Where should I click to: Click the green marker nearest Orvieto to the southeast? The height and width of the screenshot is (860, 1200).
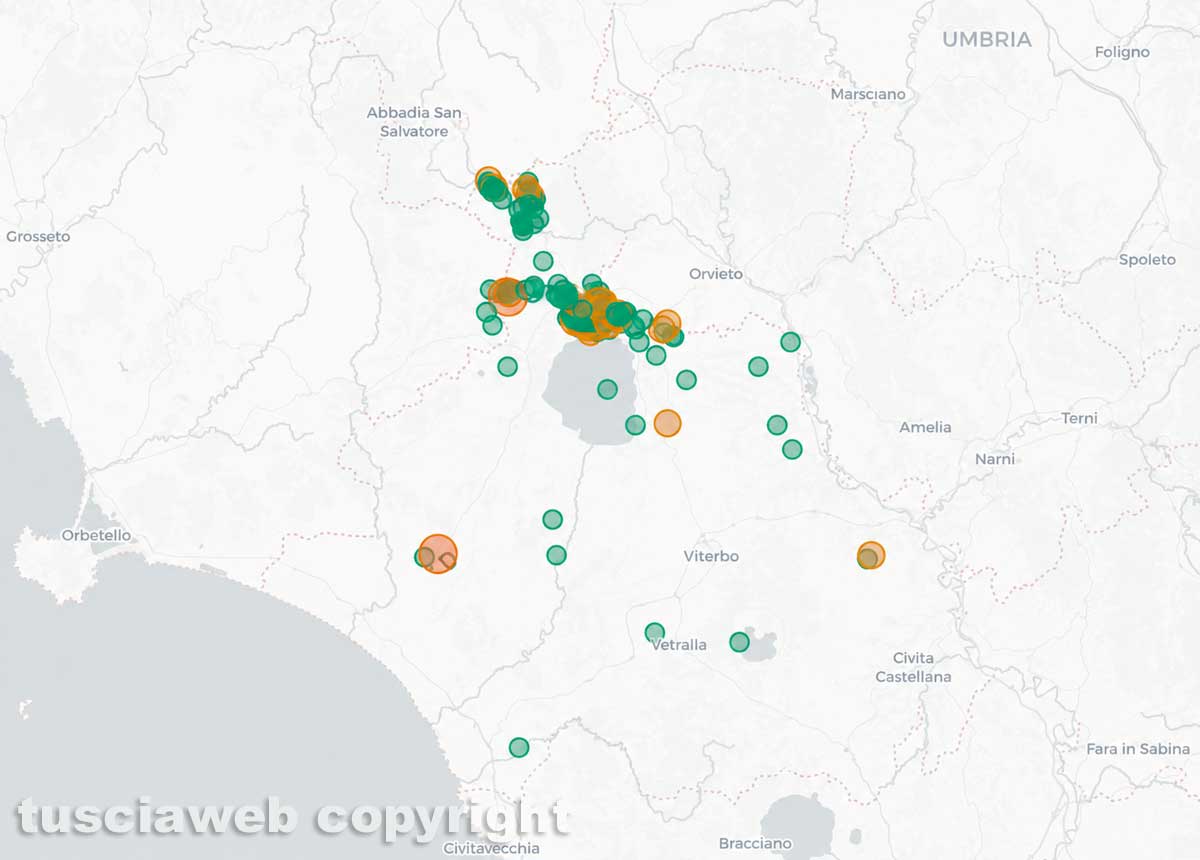(790, 342)
